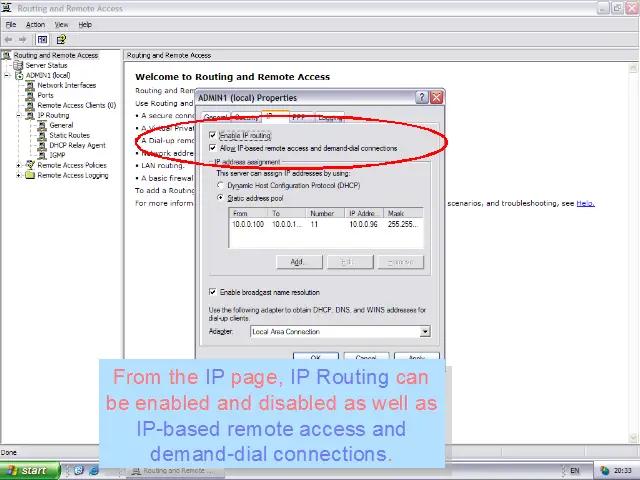The width and height of the screenshot is (640, 480).
Task: Click the Help hyperlink in welcome text
Action: click(x=585, y=203)
